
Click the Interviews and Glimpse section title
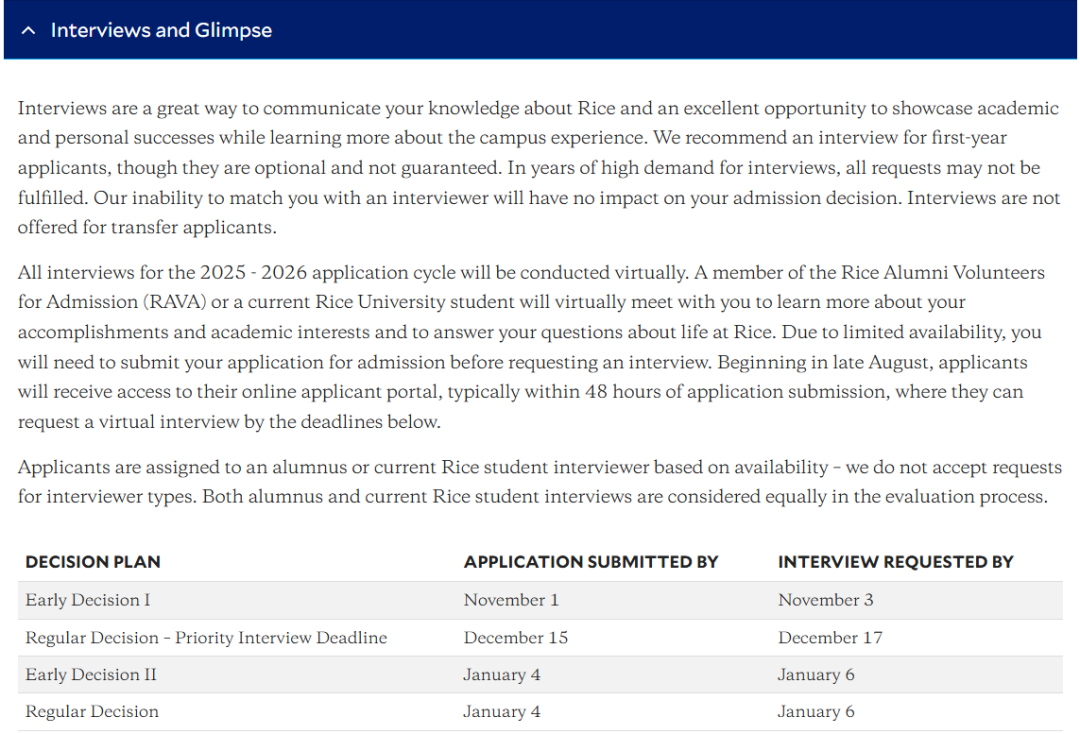pos(161,30)
